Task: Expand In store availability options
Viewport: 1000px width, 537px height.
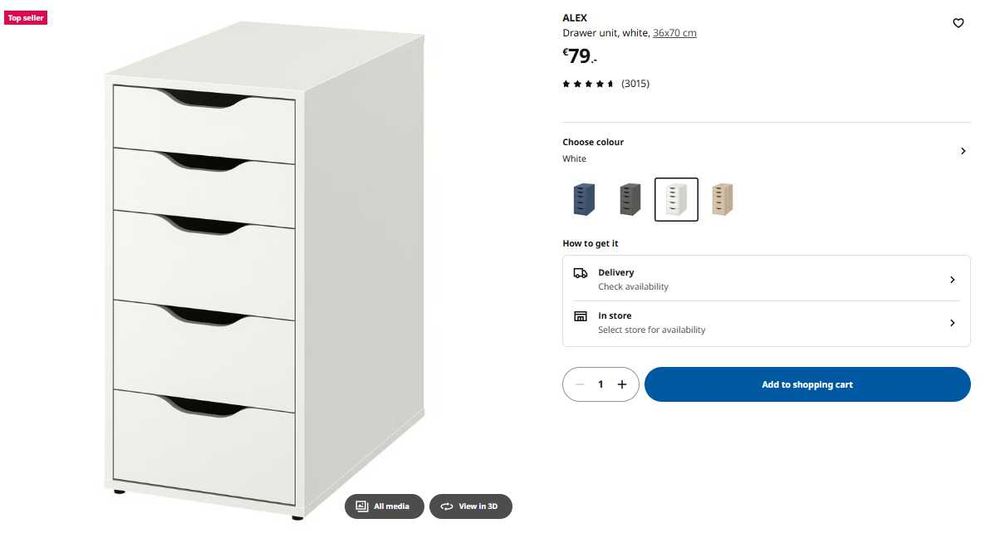Action: 952,323
